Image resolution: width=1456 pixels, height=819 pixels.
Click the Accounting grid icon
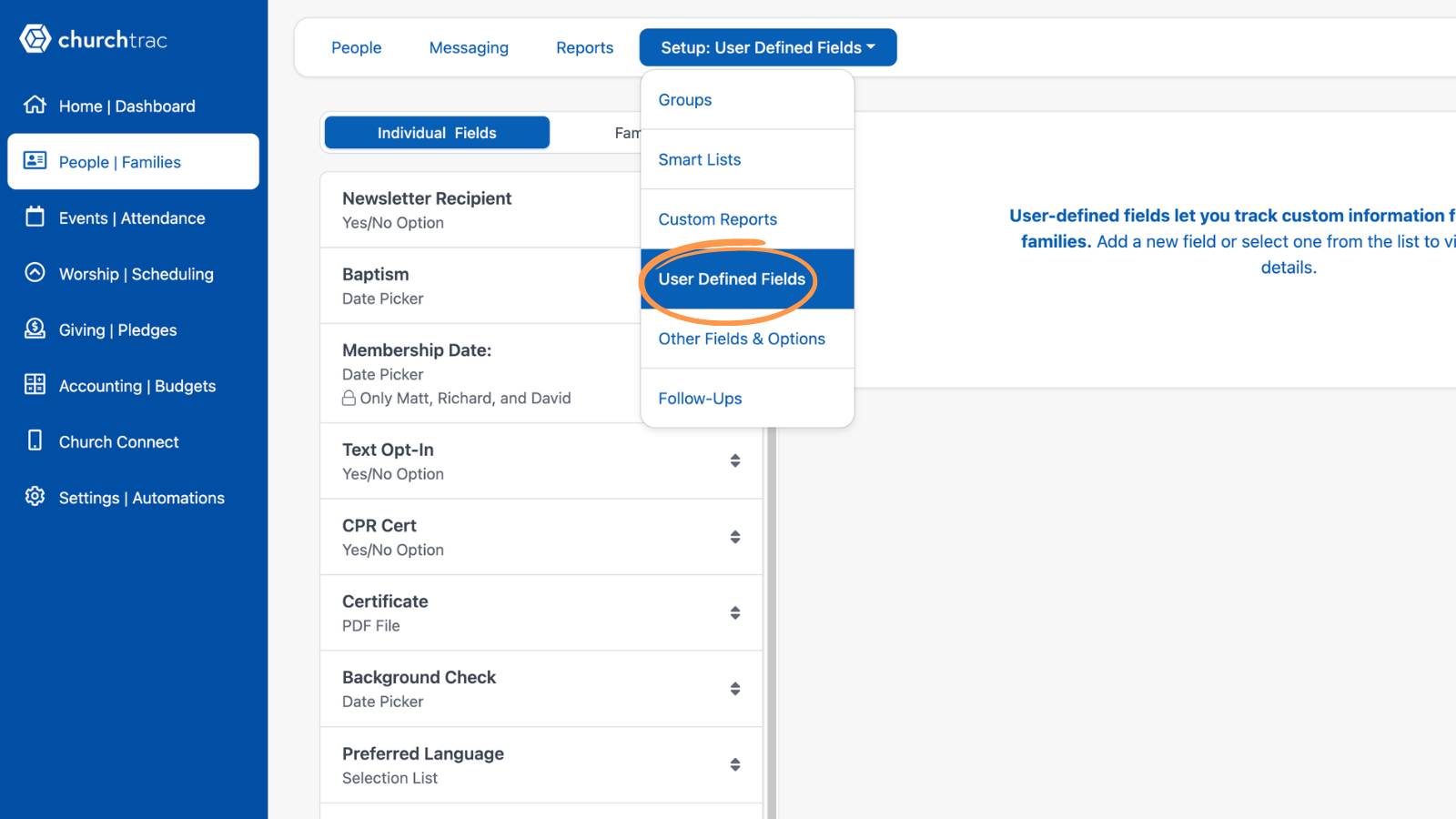point(35,384)
